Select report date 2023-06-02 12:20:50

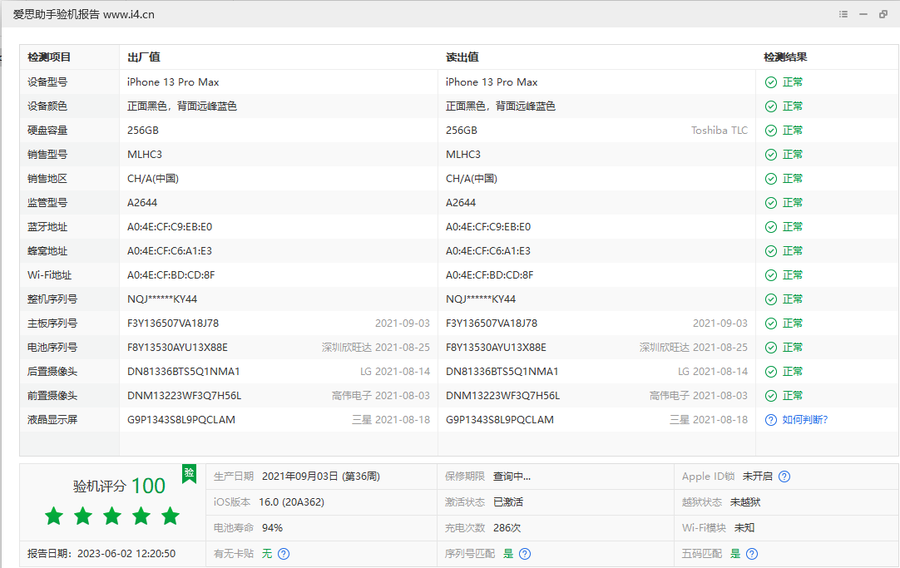126,554
